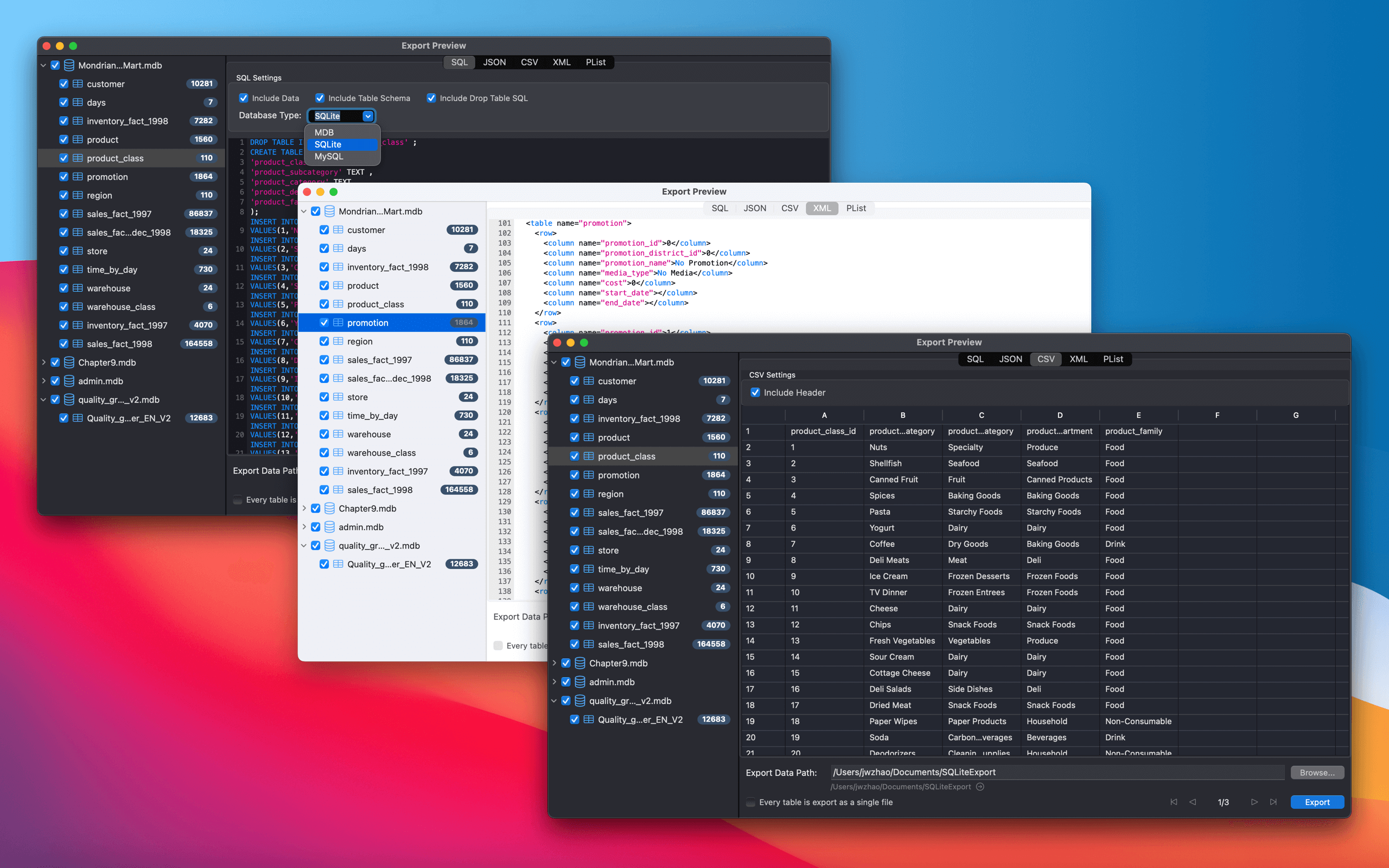1389x868 pixels.
Task: Select MySQL from the Database Type dropdown
Action: point(329,156)
